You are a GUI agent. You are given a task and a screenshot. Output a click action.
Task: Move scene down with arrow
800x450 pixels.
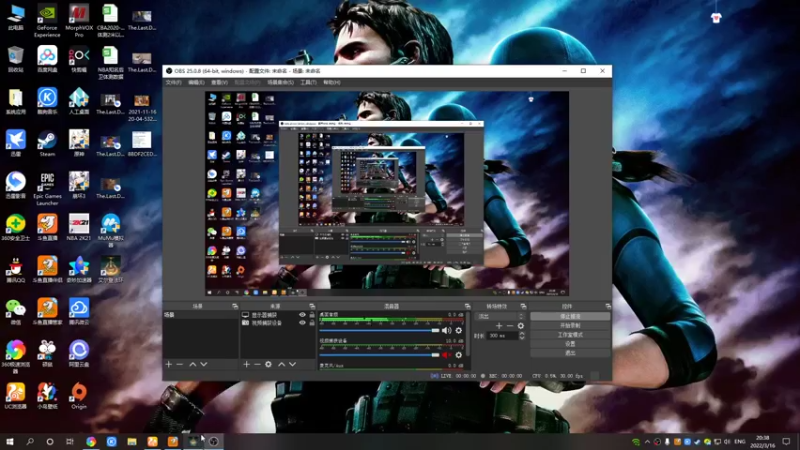(x=204, y=364)
